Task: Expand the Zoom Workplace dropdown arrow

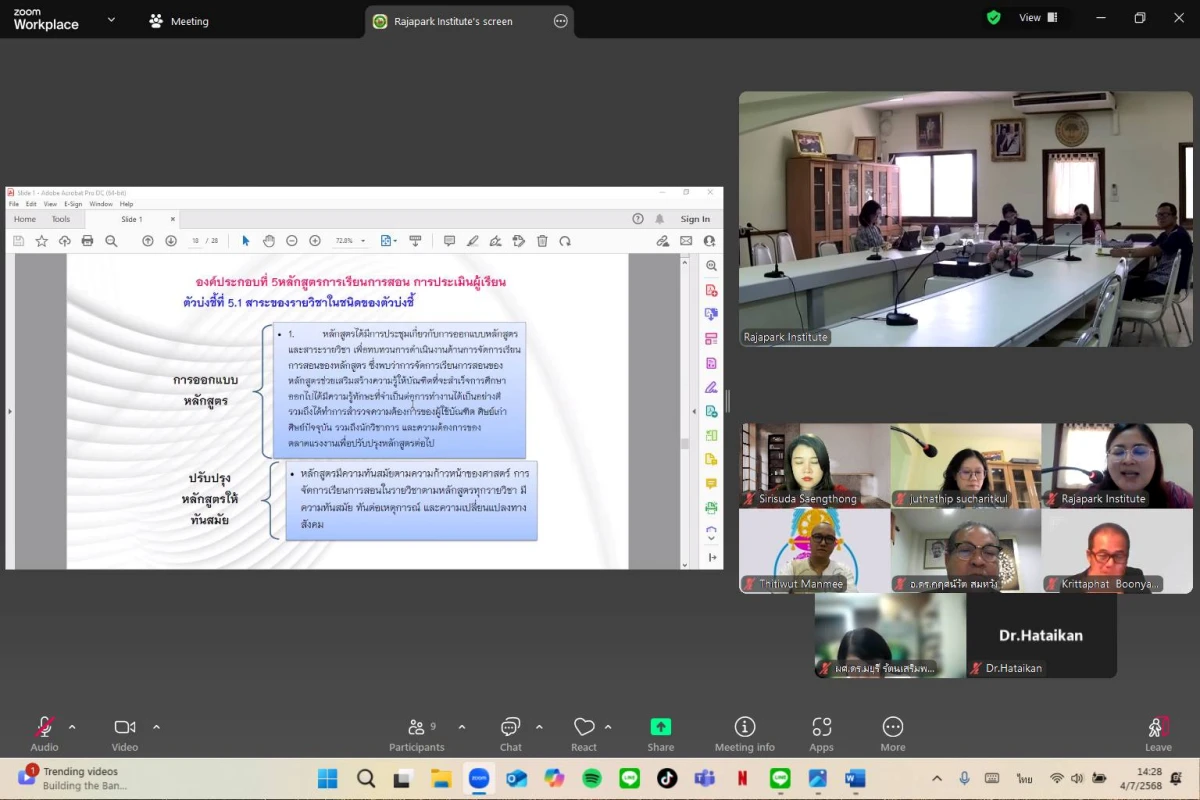Action: [x=111, y=19]
